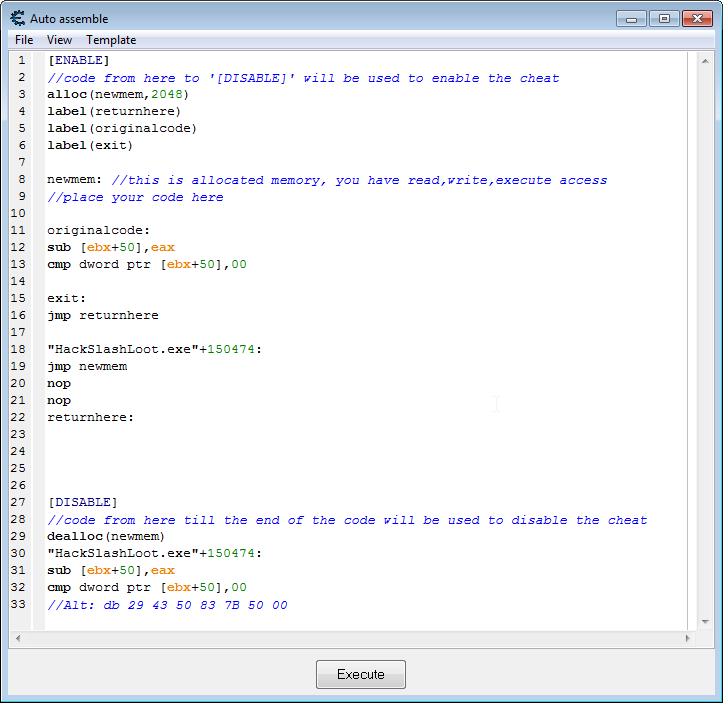
Task: Click the 'originalcode:' label line
Action: (99, 230)
